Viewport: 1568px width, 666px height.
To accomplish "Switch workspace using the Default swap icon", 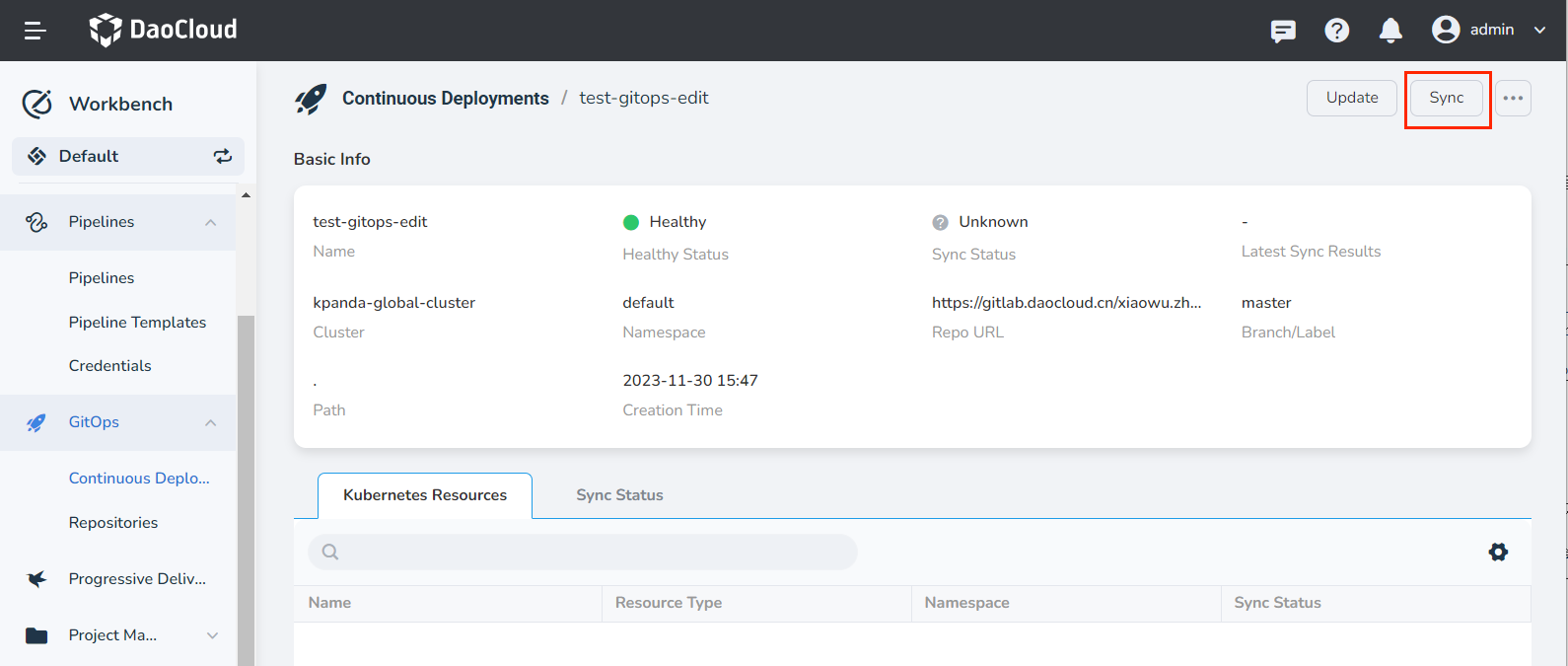I will (x=223, y=156).
